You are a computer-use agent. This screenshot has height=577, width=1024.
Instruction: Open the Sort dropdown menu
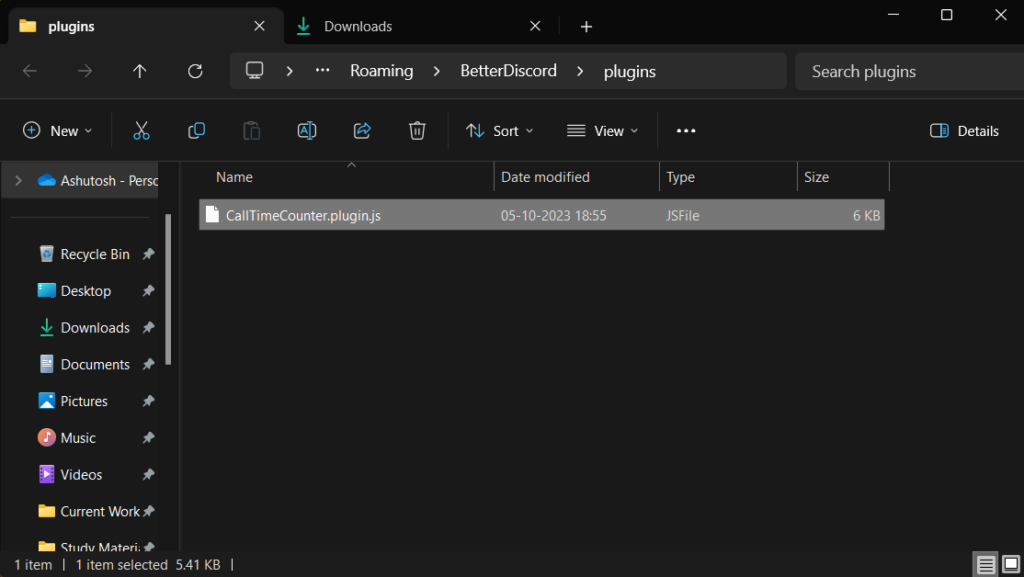500,131
